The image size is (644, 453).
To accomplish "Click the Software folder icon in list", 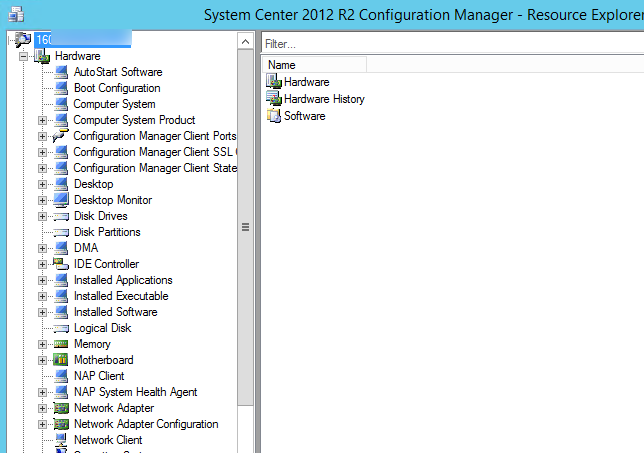I will pyautogui.click(x=274, y=115).
